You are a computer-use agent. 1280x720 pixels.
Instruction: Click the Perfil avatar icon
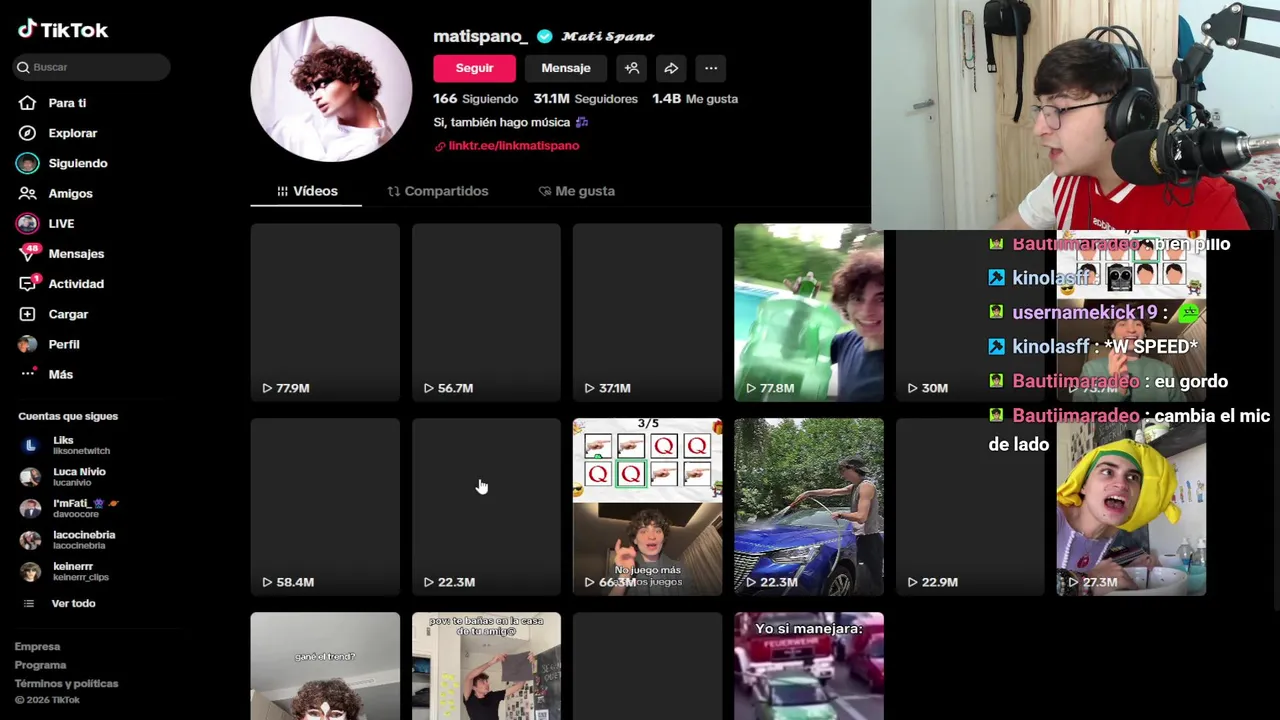tap(28, 344)
